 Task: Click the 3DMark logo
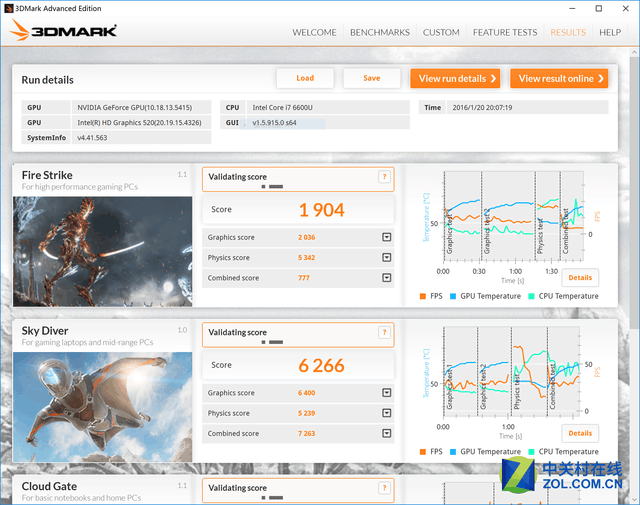click(63, 31)
